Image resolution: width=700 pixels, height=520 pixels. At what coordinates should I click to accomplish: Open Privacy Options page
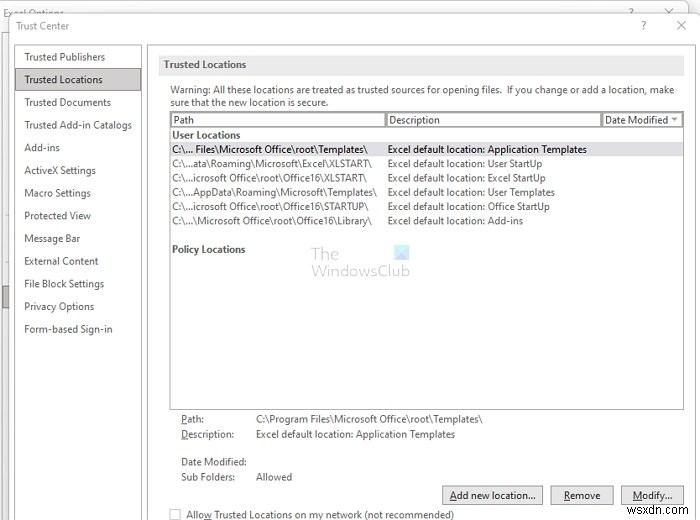(x=59, y=307)
